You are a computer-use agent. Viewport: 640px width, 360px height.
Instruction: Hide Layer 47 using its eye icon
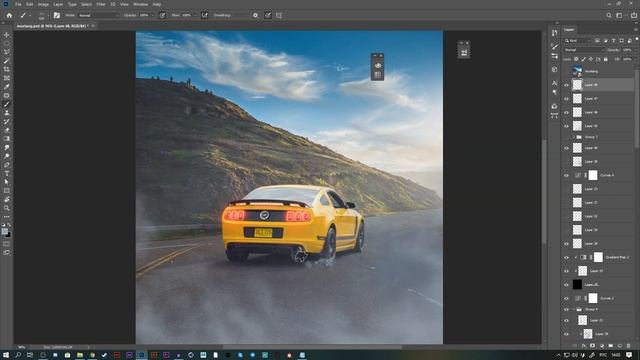click(566, 98)
